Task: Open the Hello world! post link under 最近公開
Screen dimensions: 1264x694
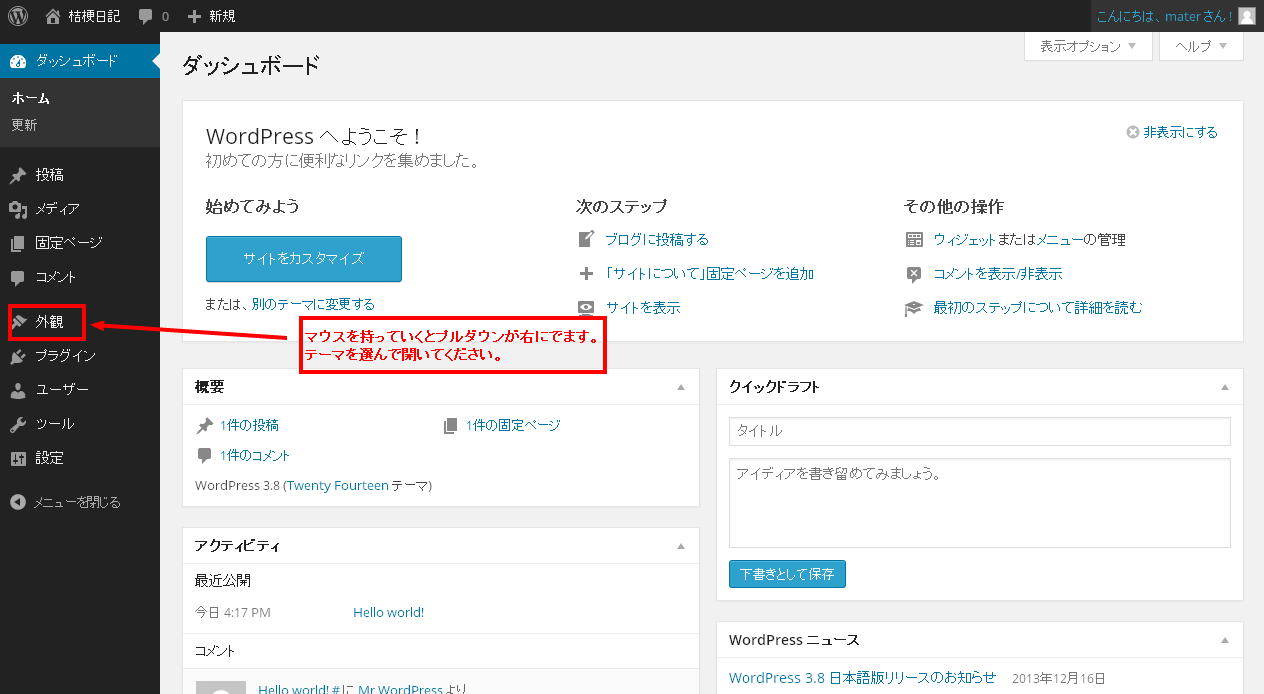Action: click(x=389, y=612)
